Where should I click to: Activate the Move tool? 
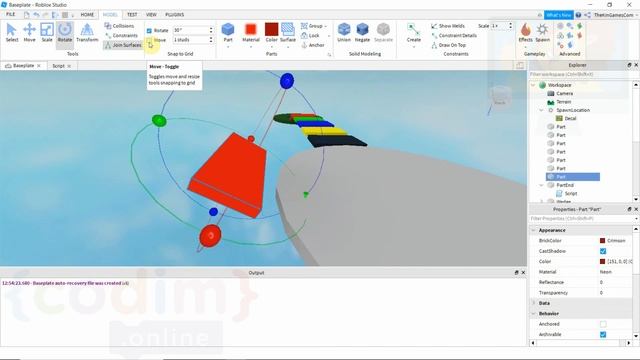click(29, 33)
